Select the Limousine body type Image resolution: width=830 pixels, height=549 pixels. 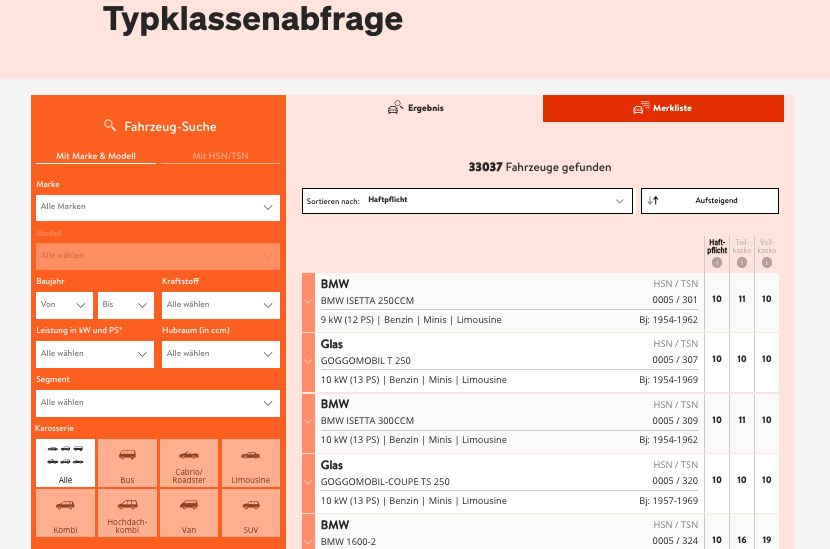click(251, 463)
